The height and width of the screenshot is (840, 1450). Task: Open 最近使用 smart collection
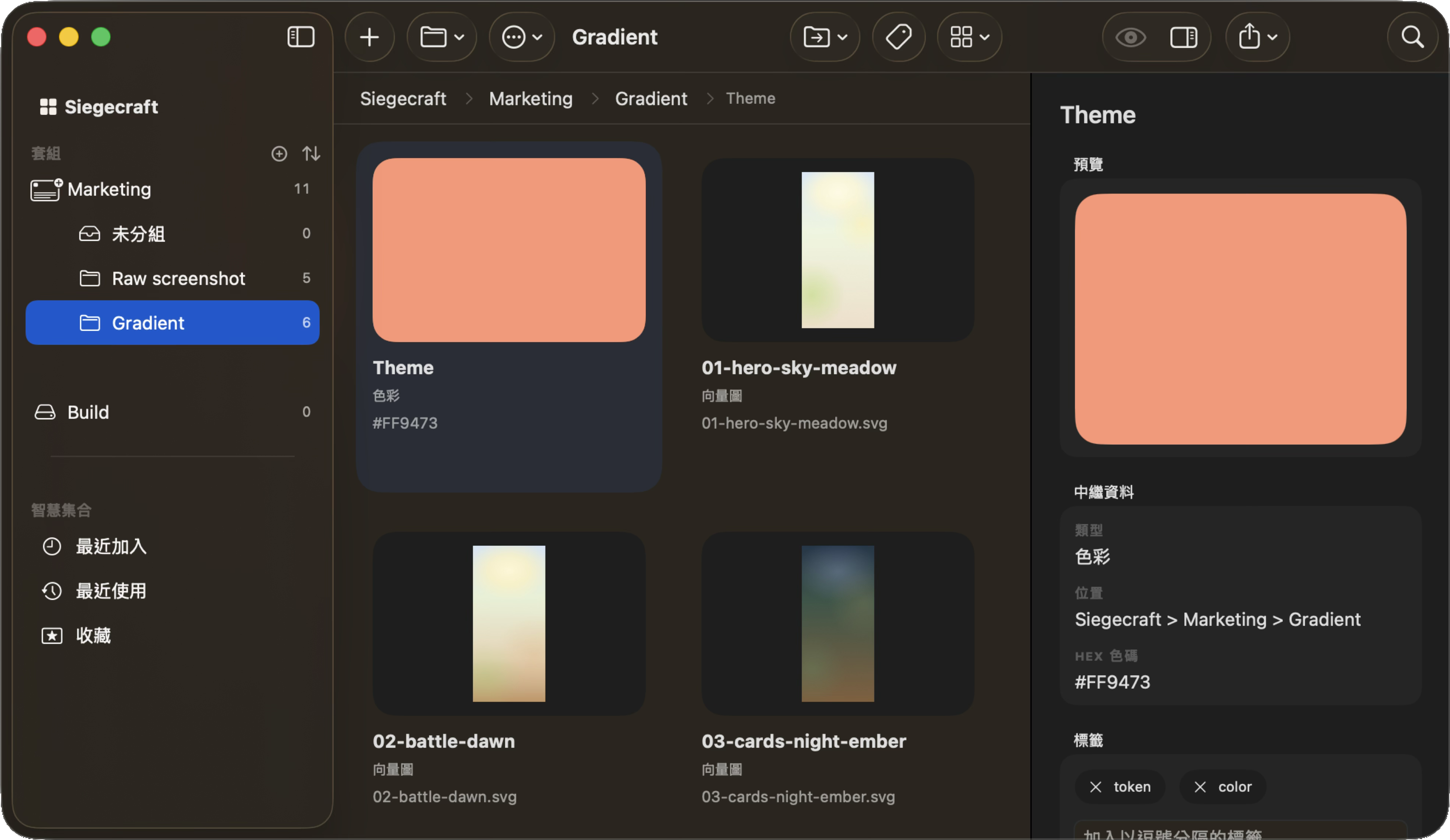pyautogui.click(x=173, y=591)
